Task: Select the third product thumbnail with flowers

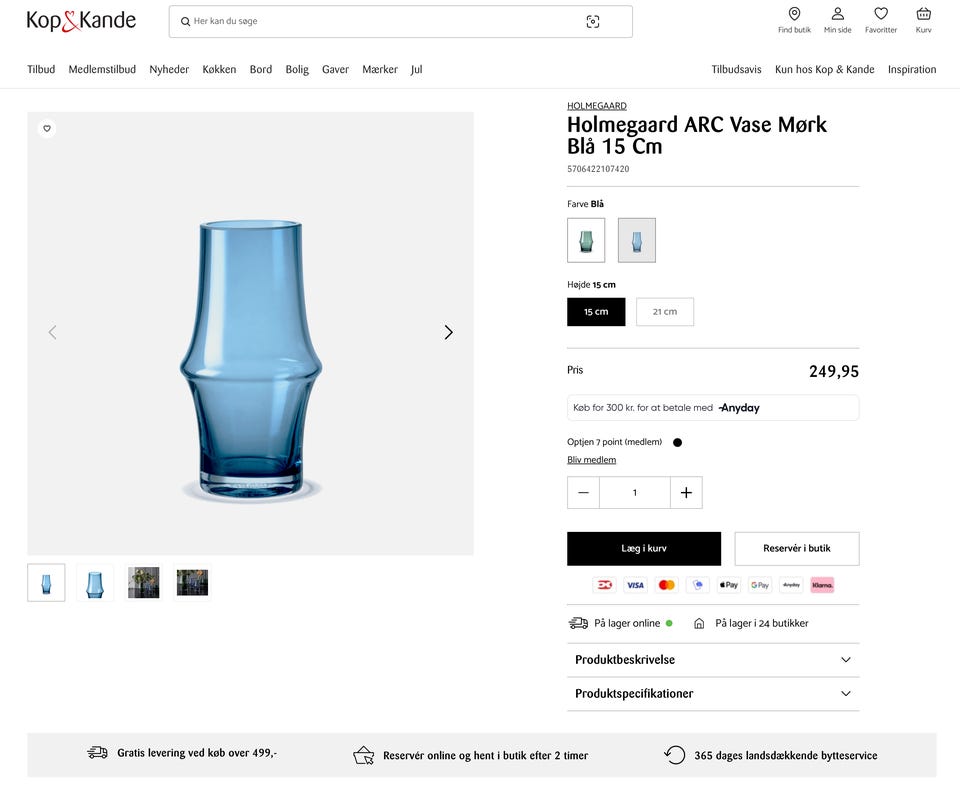Action: [x=143, y=582]
